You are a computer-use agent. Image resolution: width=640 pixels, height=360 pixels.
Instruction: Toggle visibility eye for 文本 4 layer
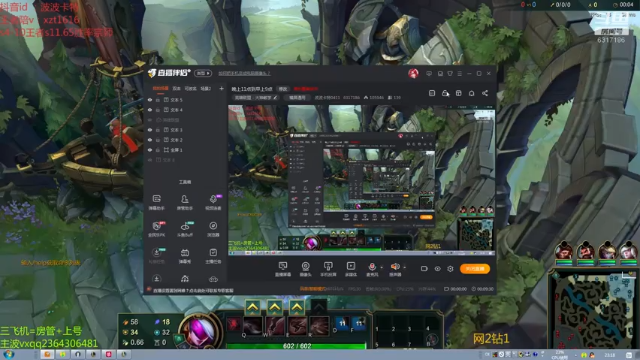150,110
